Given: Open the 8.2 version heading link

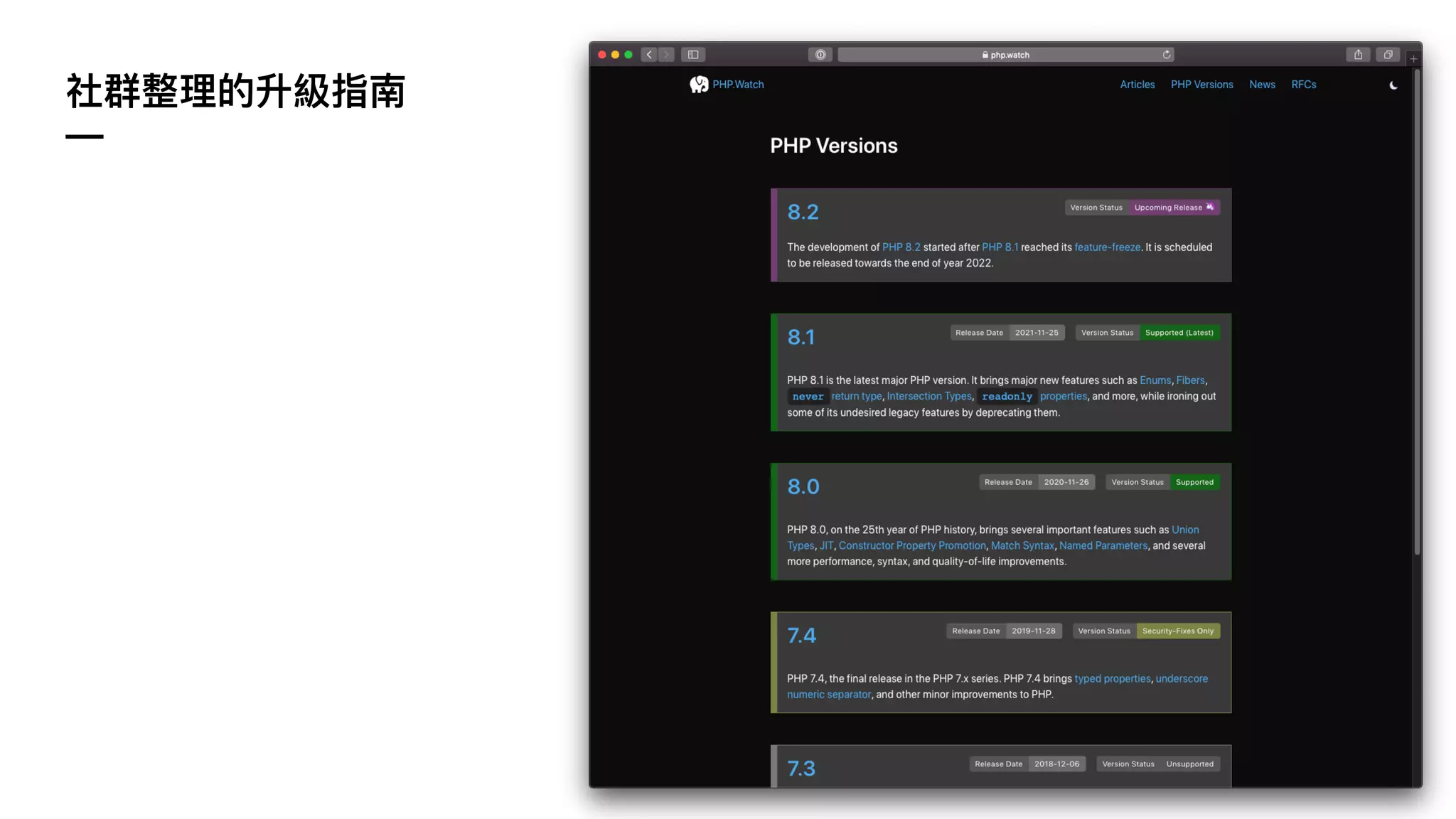Looking at the screenshot, I should [x=803, y=212].
